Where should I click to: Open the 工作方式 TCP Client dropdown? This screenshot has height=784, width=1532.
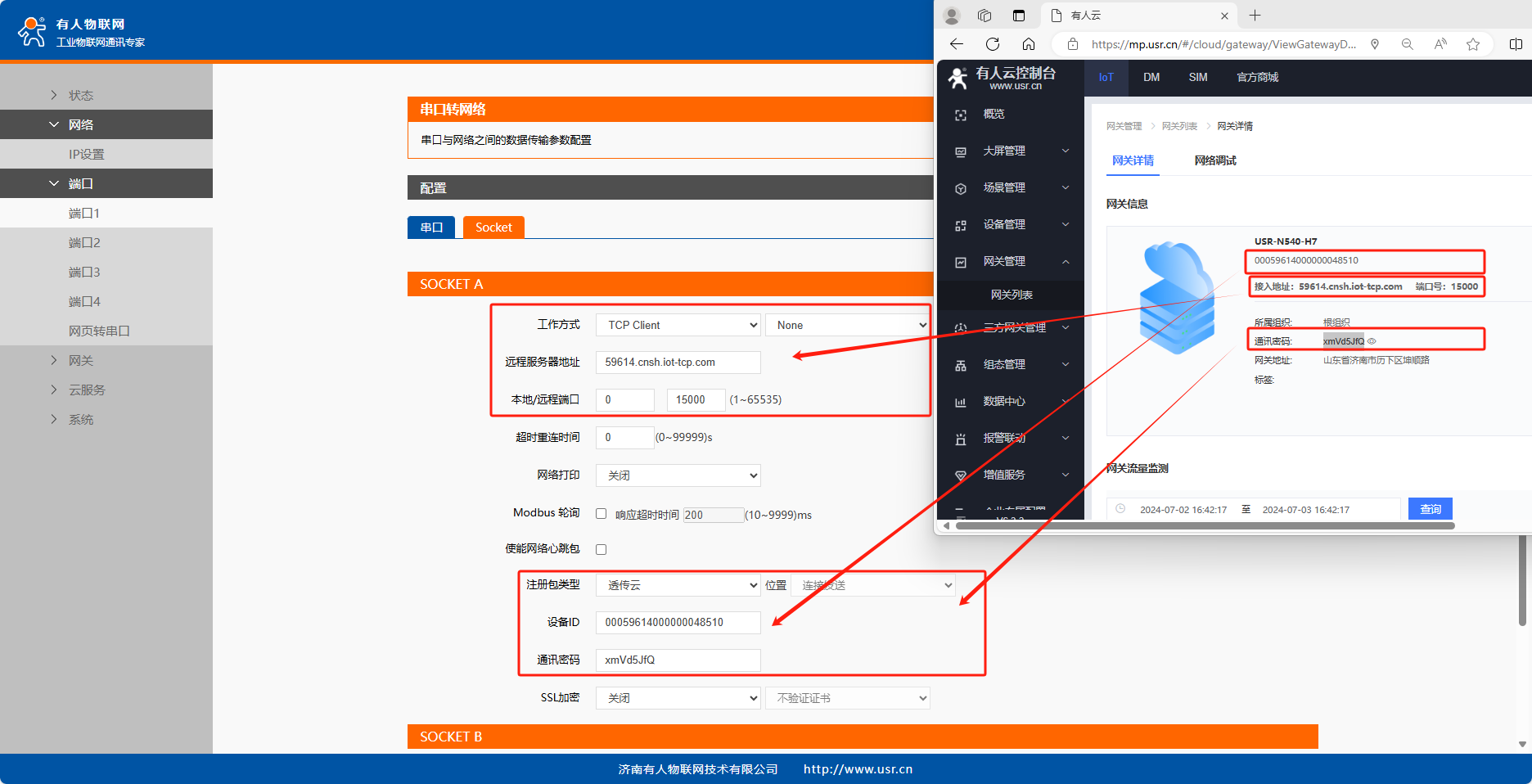pyautogui.click(x=678, y=325)
